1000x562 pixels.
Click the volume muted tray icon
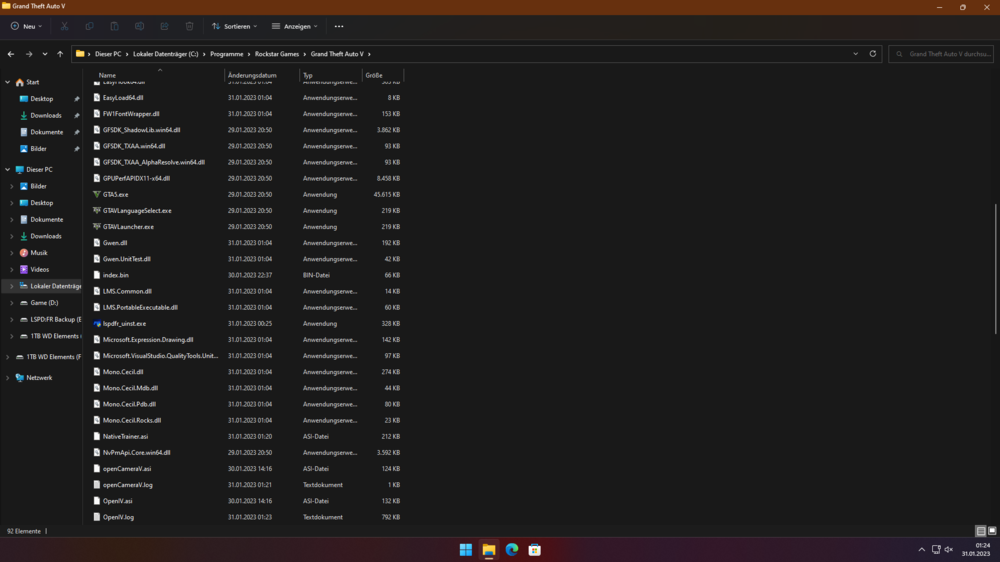(x=949, y=549)
